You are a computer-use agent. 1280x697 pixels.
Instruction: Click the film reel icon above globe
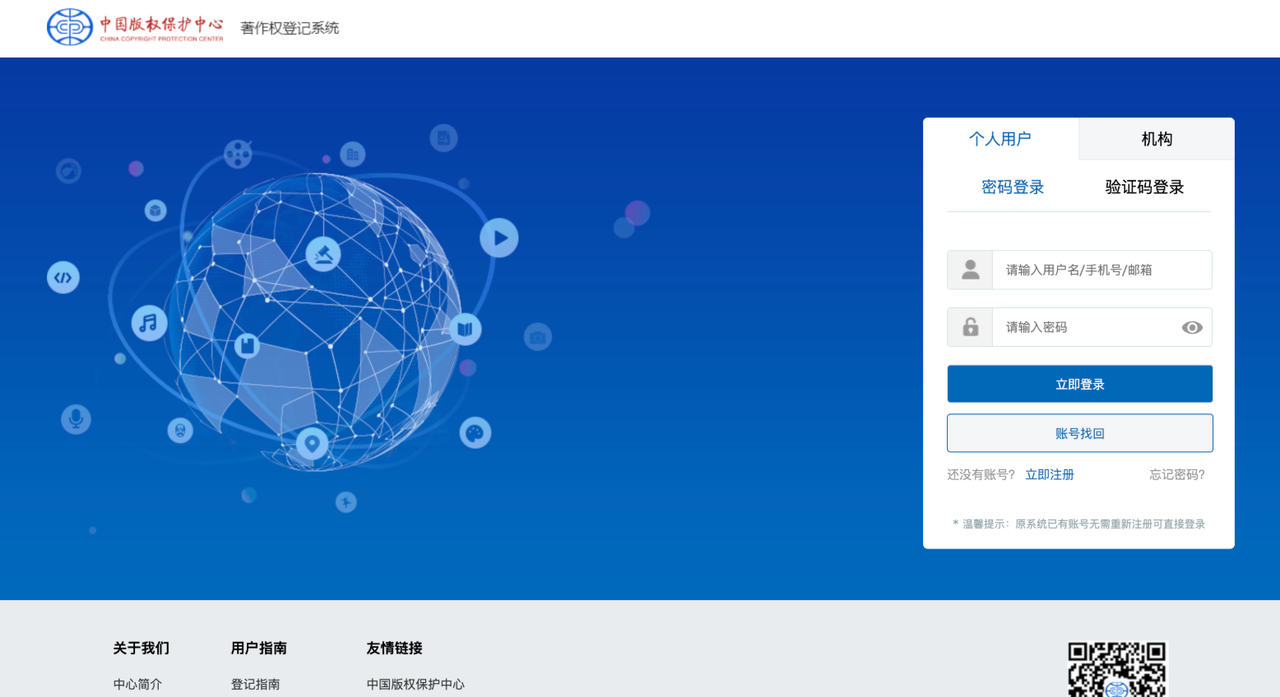click(238, 154)
